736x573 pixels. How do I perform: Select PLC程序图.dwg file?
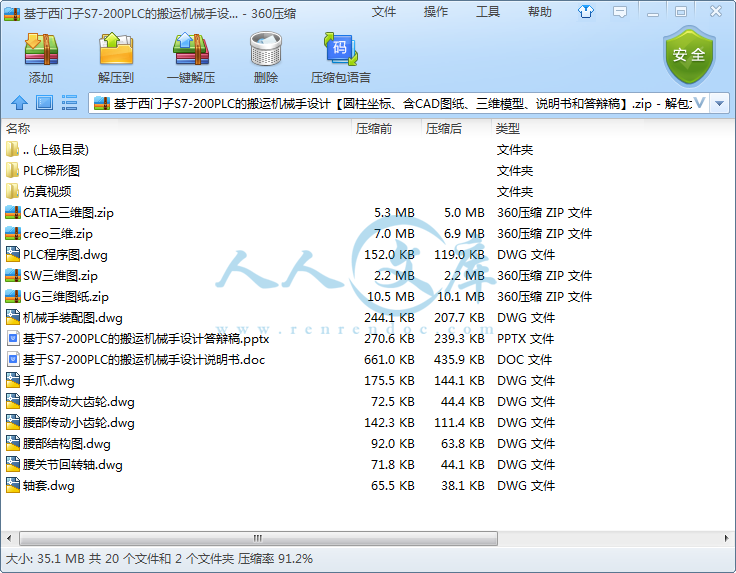point(65,254)
